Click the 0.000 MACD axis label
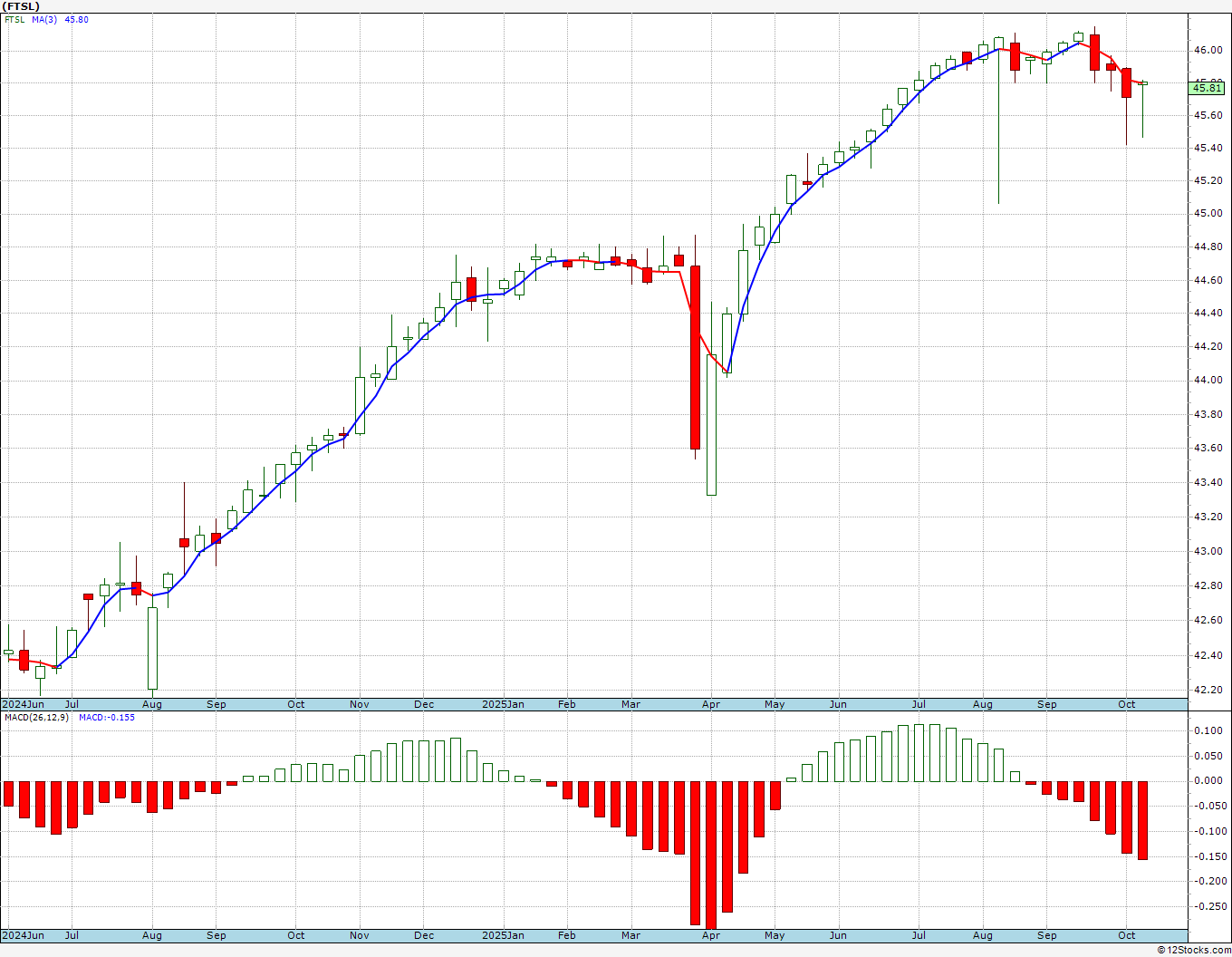The width and height of the screenshot is (1232, 957). 1207,780
